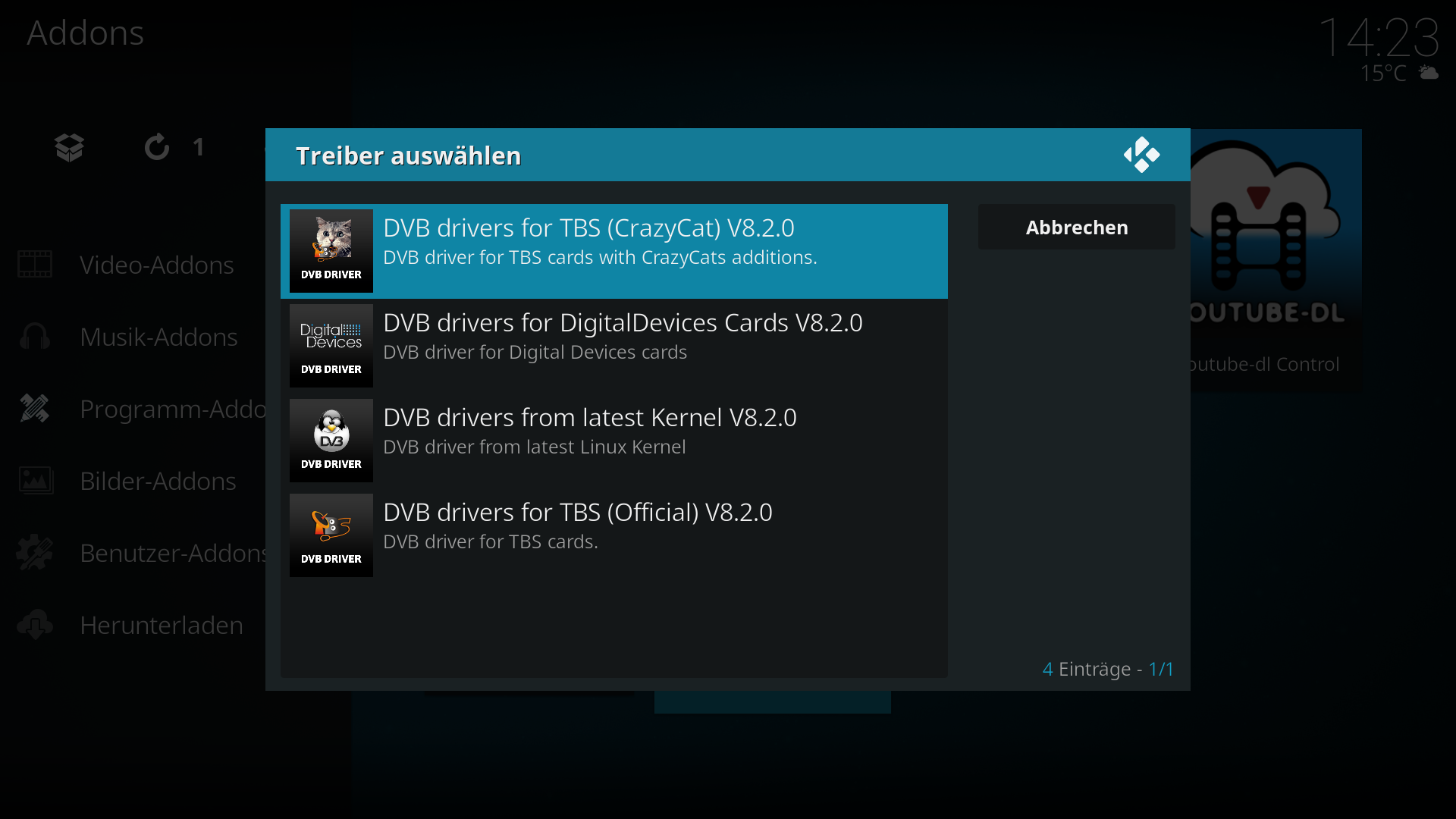1456x819 pixels.
Task: Click the pencil ruler Programm-Addons icon
Action: click(x=35, y=409)
